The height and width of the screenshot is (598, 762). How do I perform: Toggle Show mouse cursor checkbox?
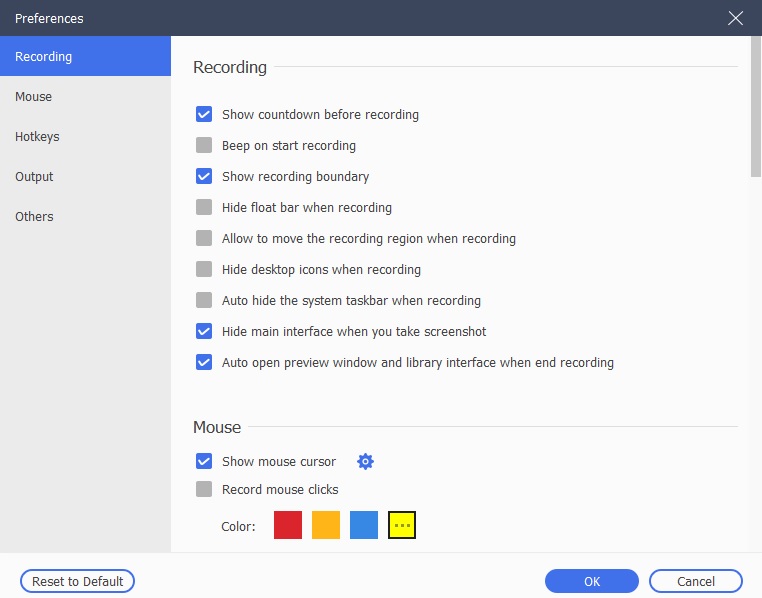(x=204, y=461)
